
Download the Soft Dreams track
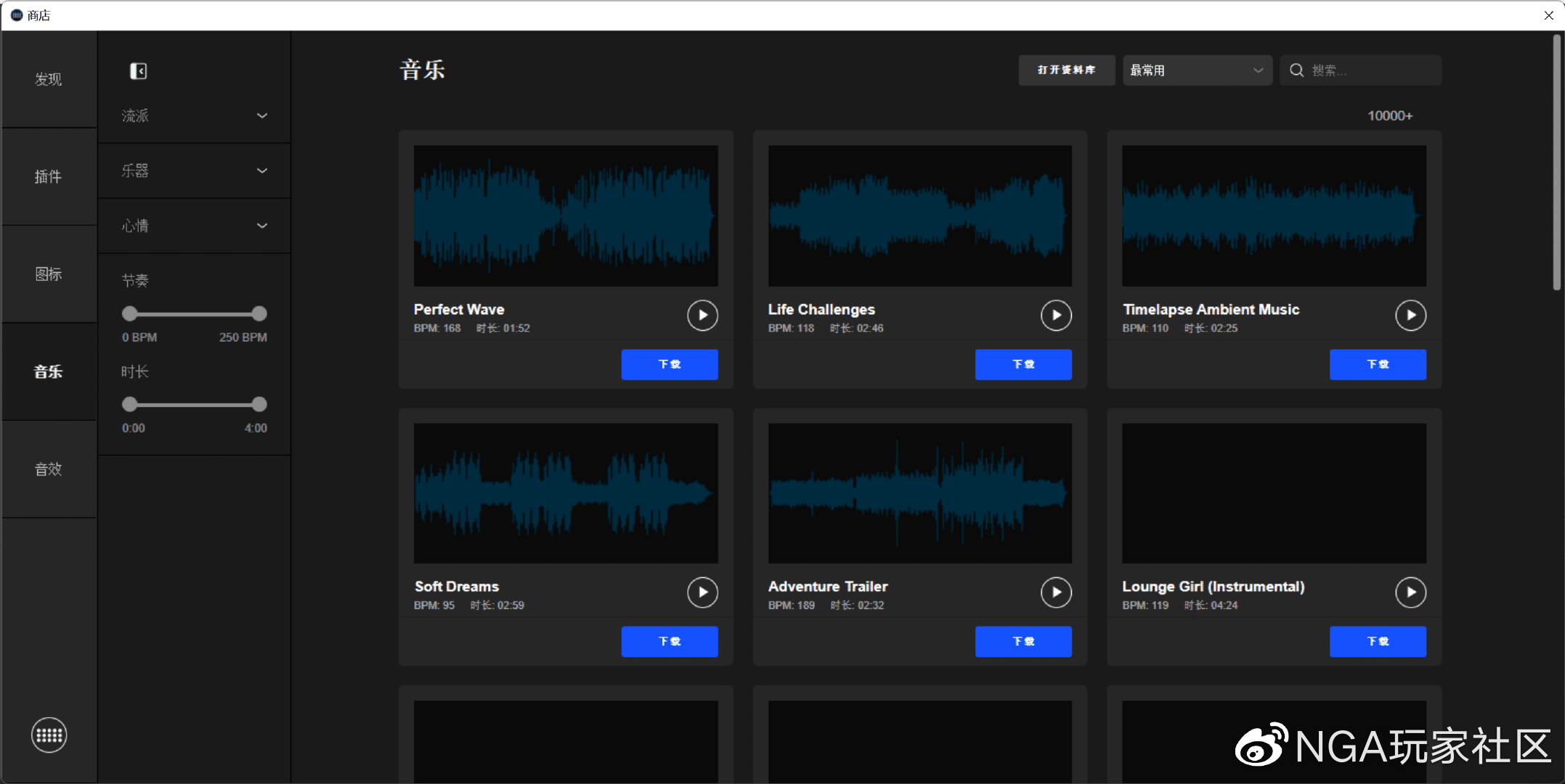pyautogui.click(x=670, y=642)
